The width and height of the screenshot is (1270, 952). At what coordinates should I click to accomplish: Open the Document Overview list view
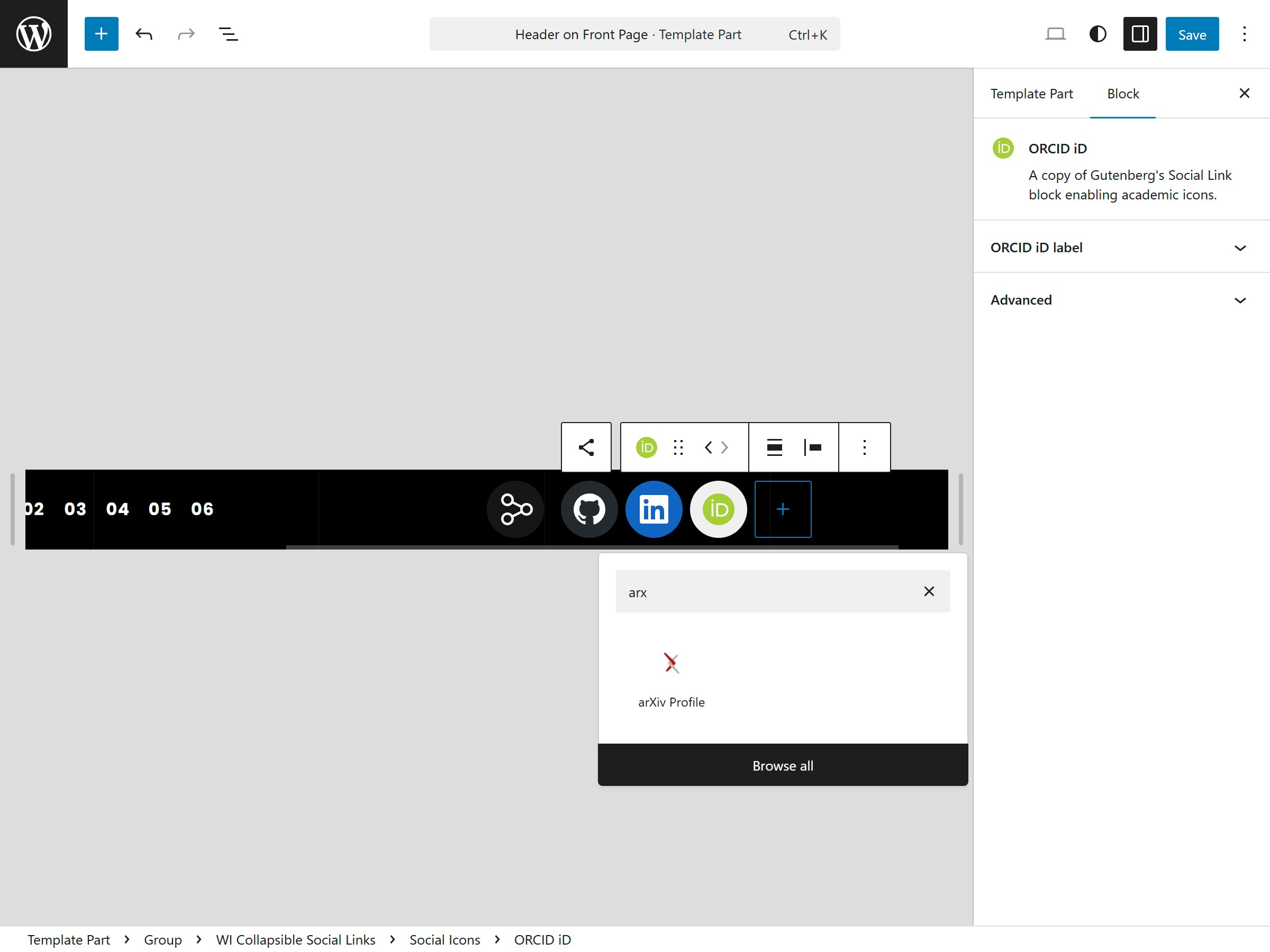228,33
